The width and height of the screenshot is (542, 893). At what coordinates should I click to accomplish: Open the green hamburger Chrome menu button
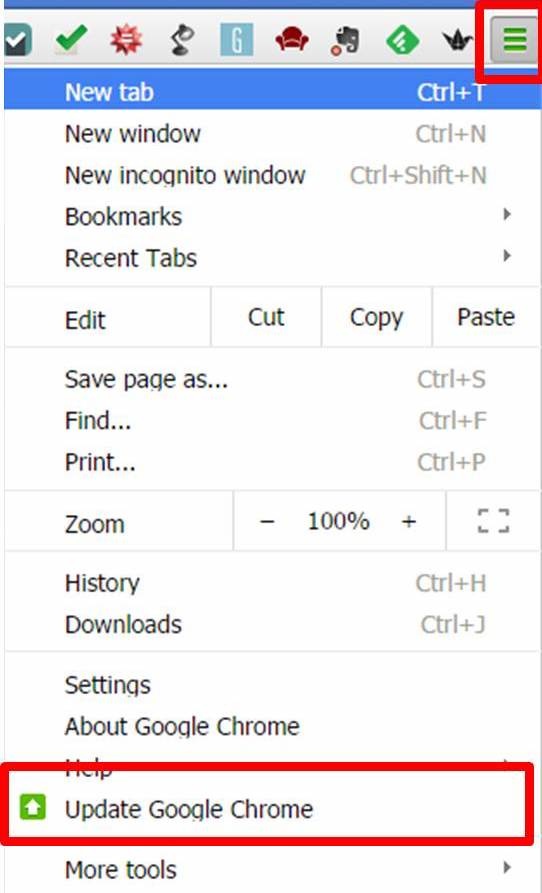coord(514,42)
